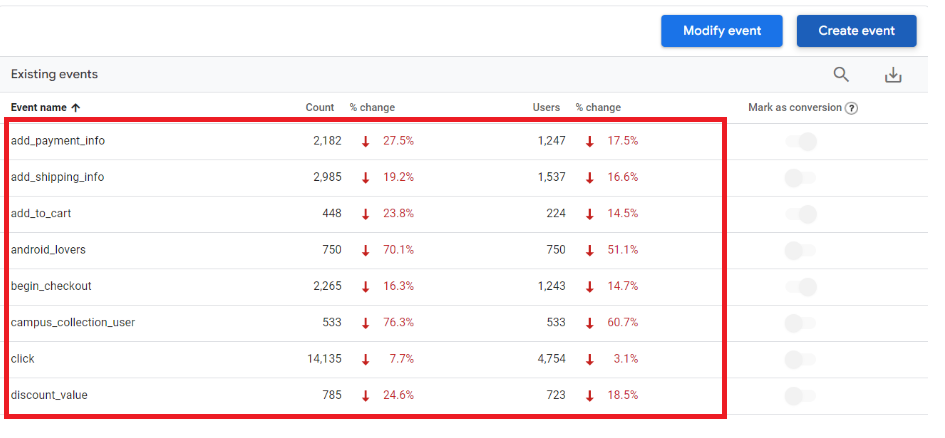Toggle conversion switch for begin_checkout
945x438 pixels.
801,287
